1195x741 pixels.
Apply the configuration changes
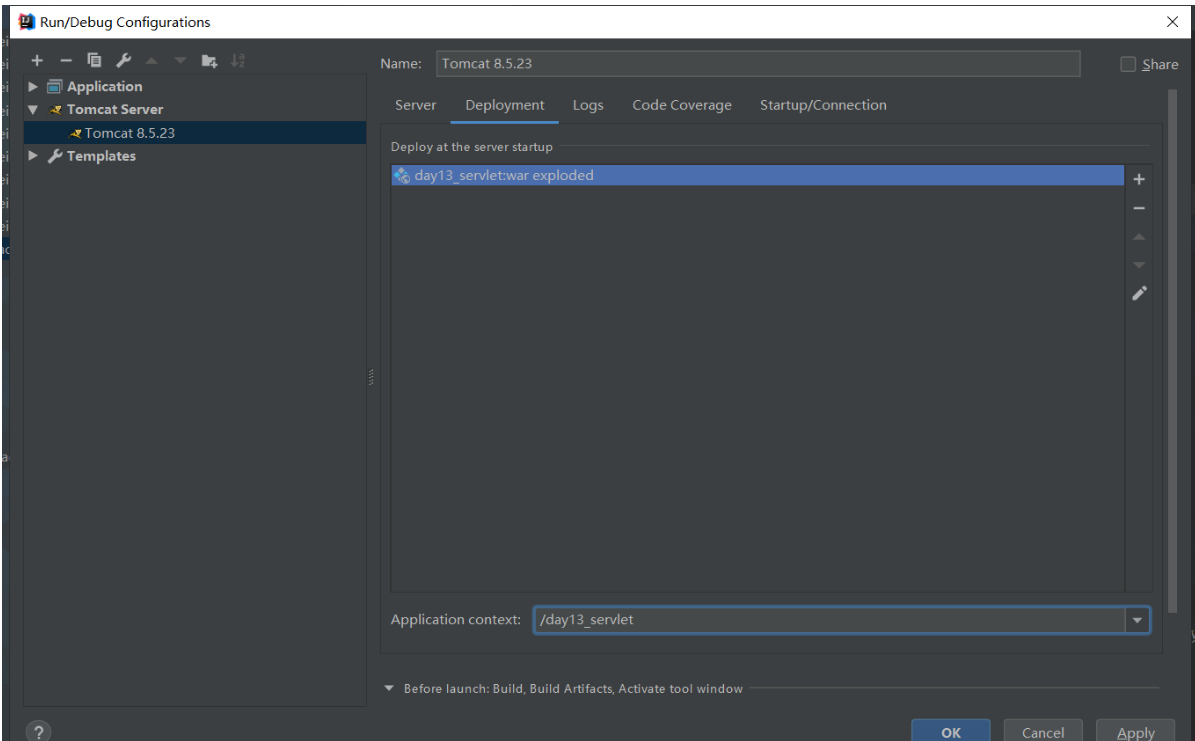(1136, 730)
